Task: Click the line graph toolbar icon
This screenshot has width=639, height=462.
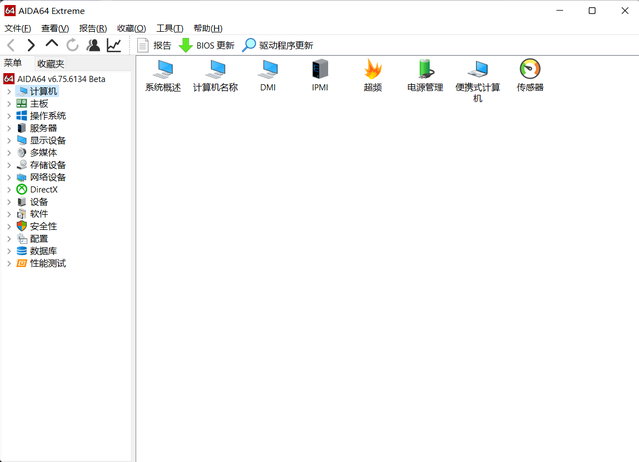Action: [114, 45]
